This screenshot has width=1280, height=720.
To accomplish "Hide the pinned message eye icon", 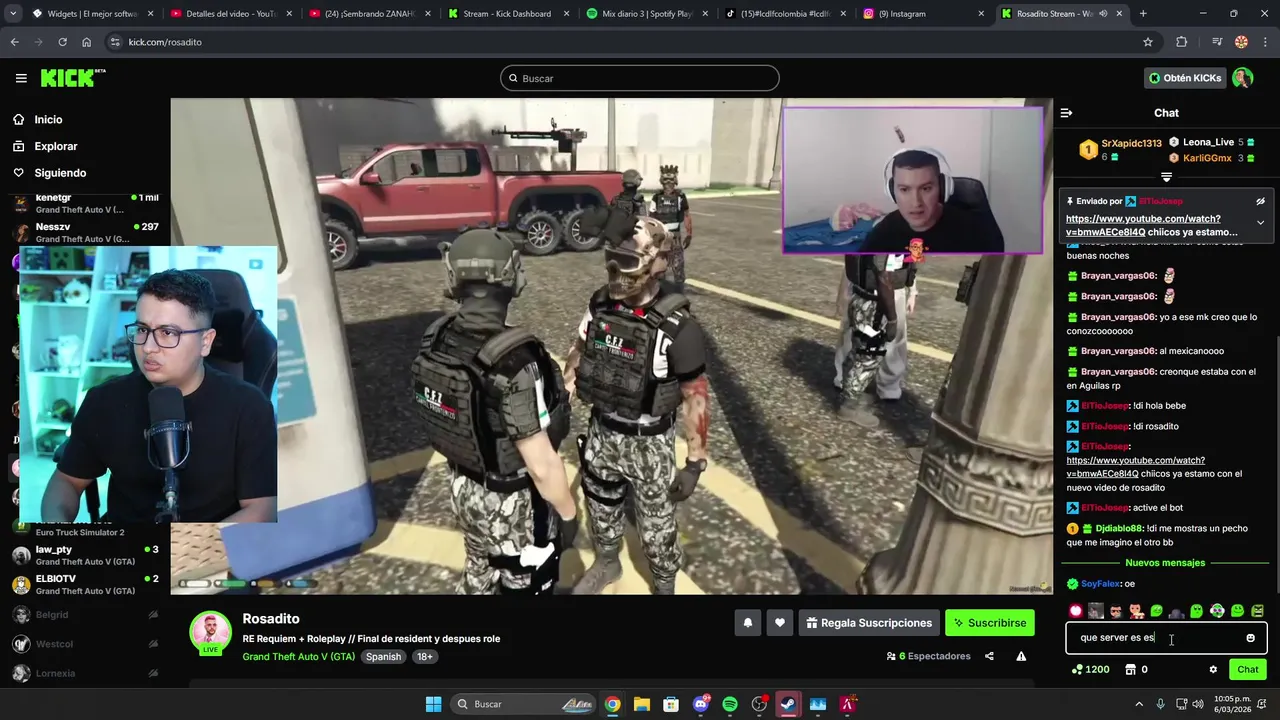I will tap(1260, 201).
